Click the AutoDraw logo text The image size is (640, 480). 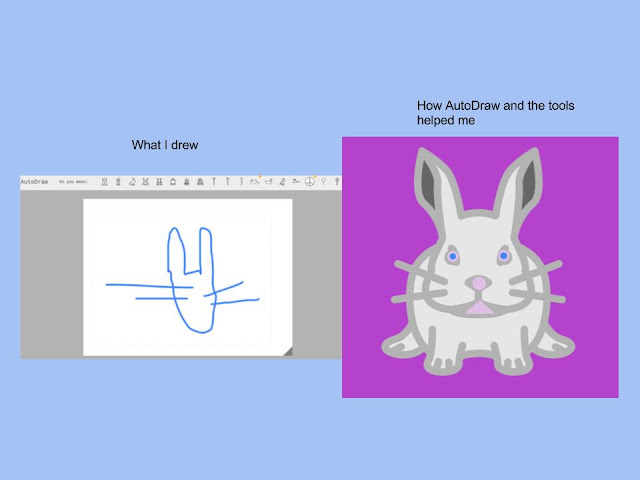click(x=34, y=182)
